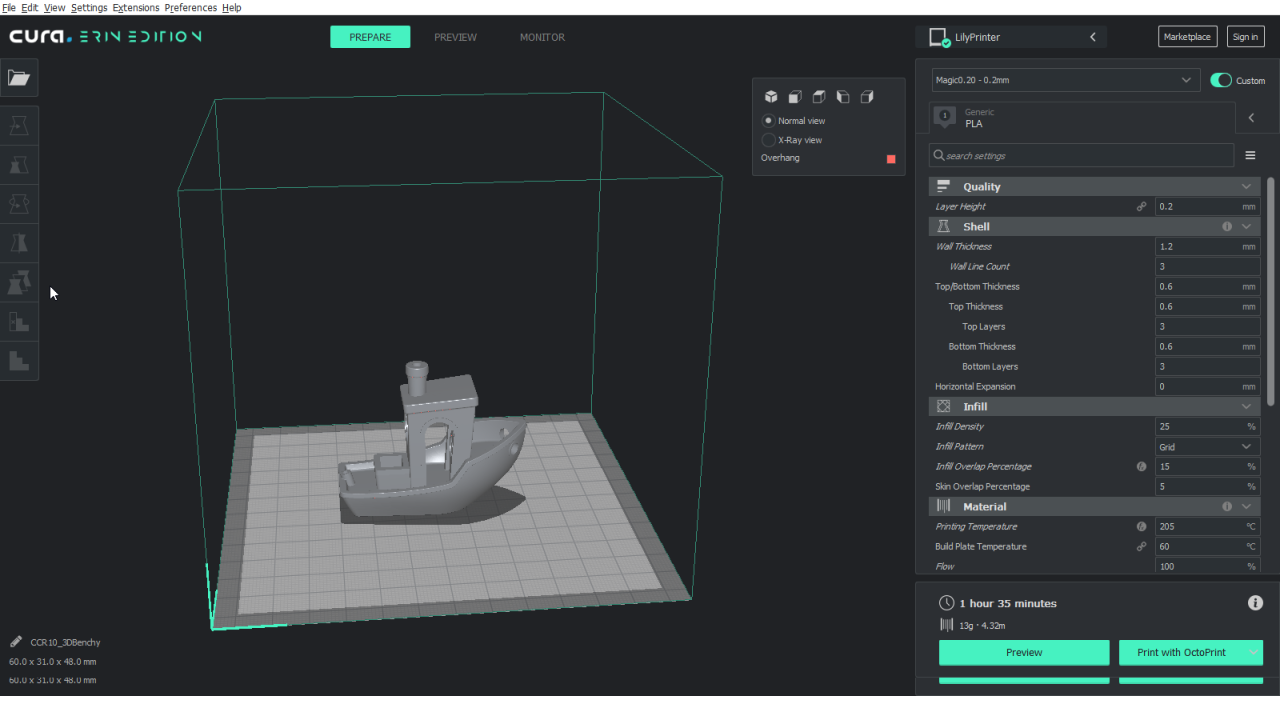Select the X-Ray view radio button
Screen dimensions: 1280x720
click(768, 139)
